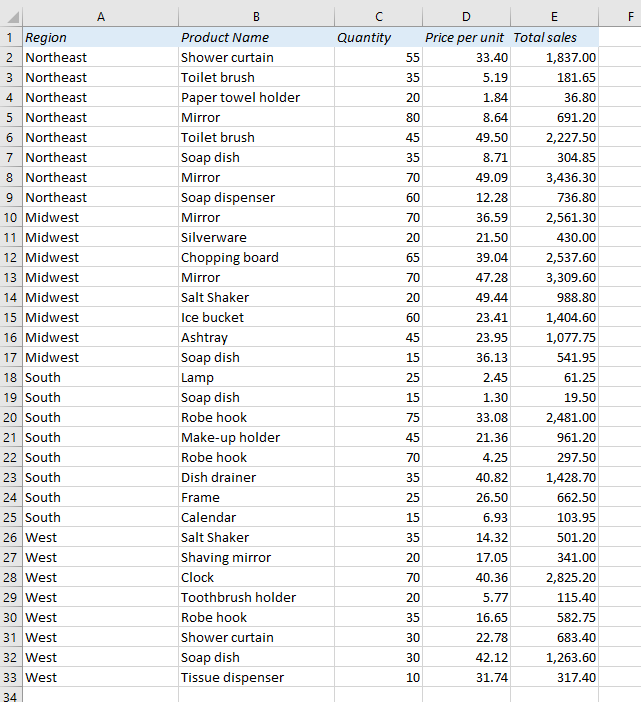Select the Chopping board cell
Image resolution: width=641 pixels, height=702 pixels.
coord(256,257)
